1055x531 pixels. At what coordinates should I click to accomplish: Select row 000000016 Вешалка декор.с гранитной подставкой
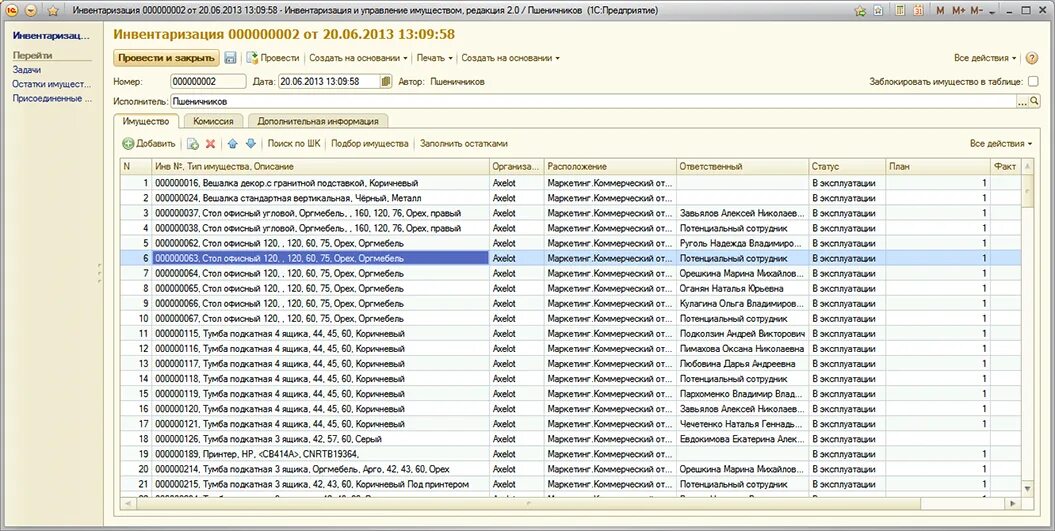pyautogui.click(x=570, y=183)
